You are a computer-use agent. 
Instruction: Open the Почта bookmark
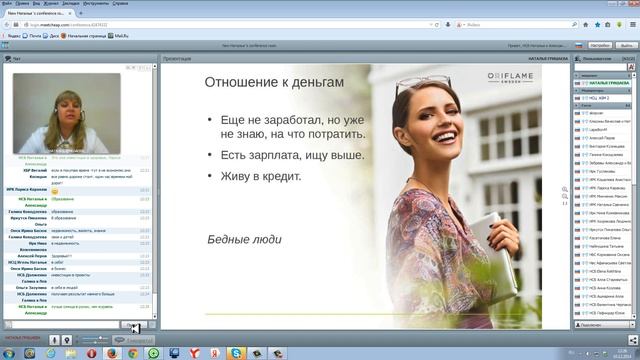(x=32, y=36)
